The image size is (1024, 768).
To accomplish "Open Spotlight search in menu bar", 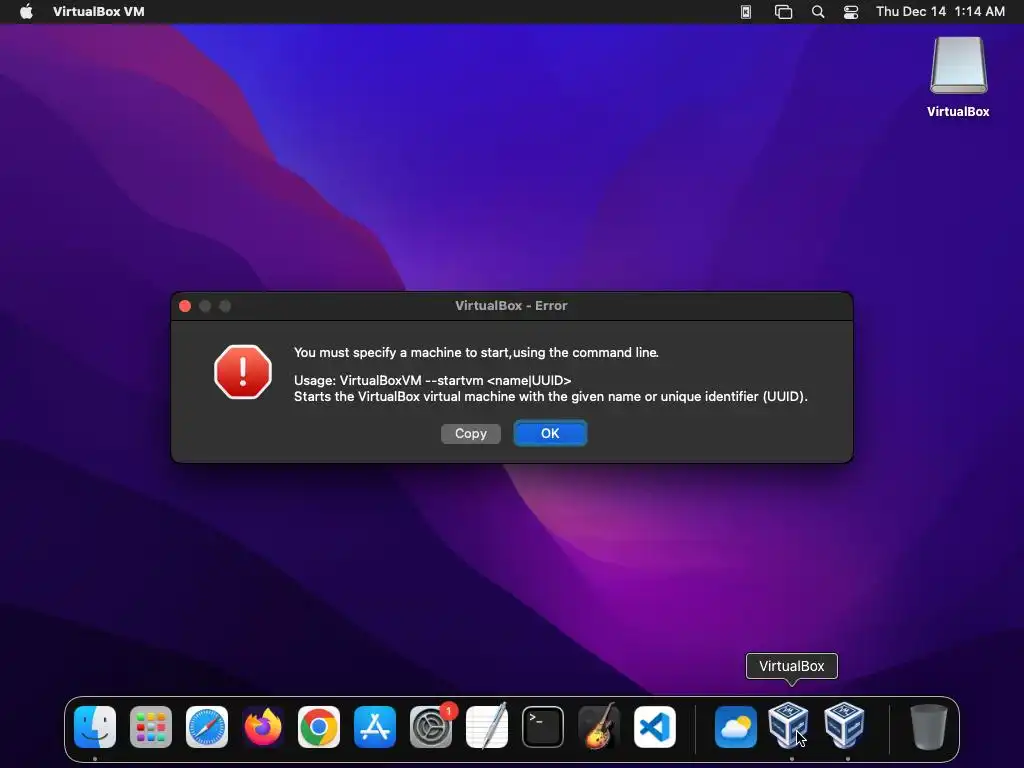I will point(818,12).
